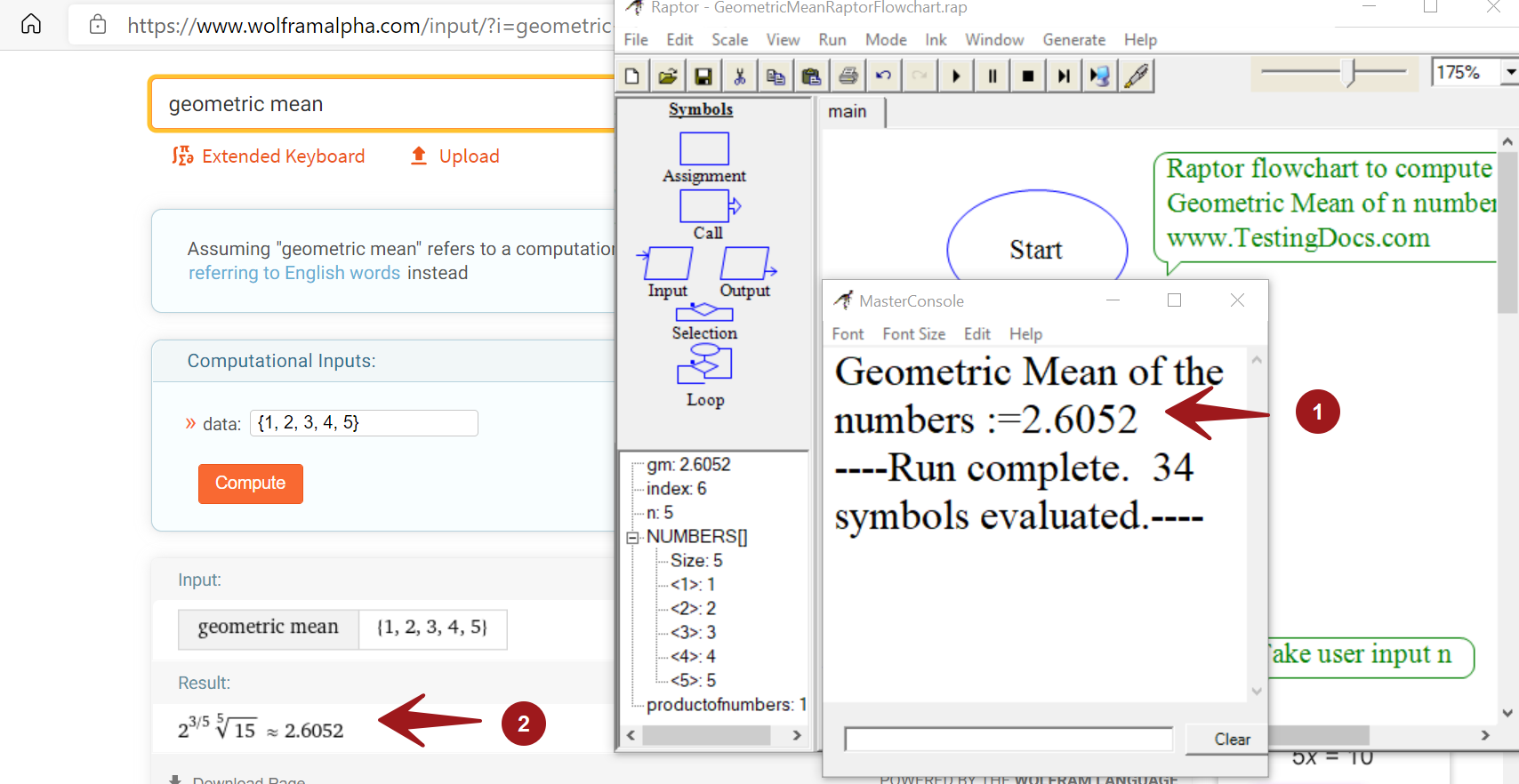
Task: Open the Run menu in Raptor
Action: (832, 40)
